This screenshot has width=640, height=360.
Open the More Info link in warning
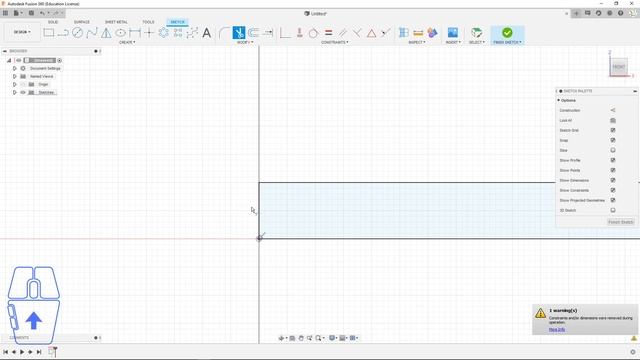pyautogui.click(x=557, y=329)
